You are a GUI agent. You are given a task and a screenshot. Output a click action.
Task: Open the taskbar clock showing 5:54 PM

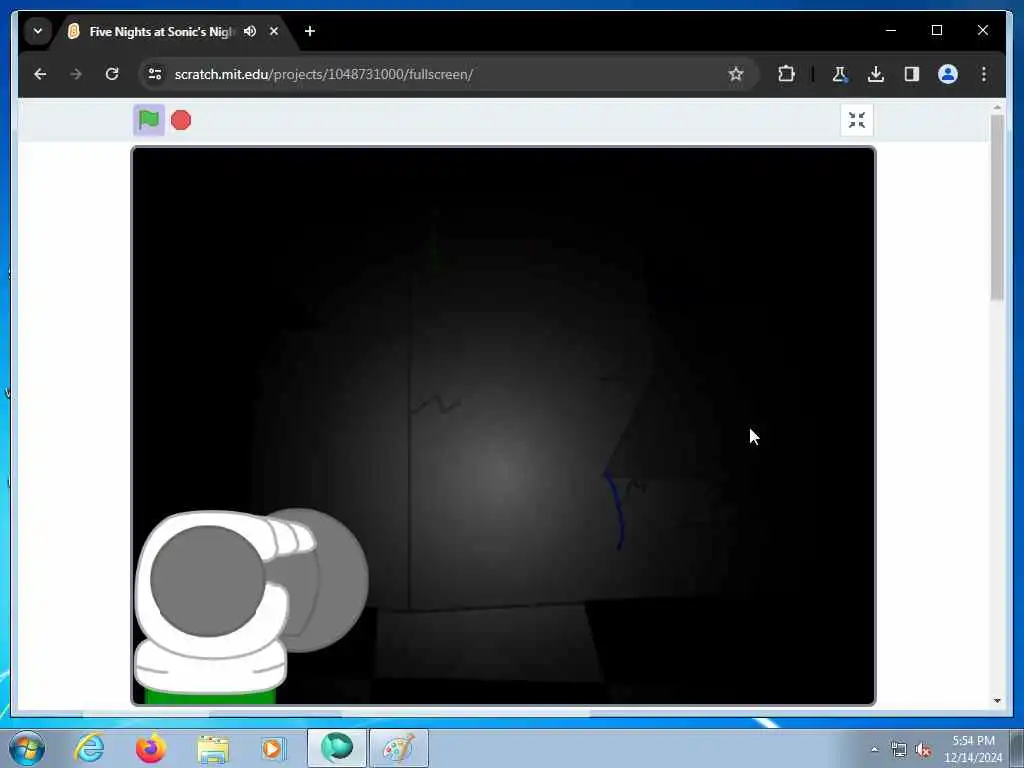pyautogui.click(x=973, y=749)
